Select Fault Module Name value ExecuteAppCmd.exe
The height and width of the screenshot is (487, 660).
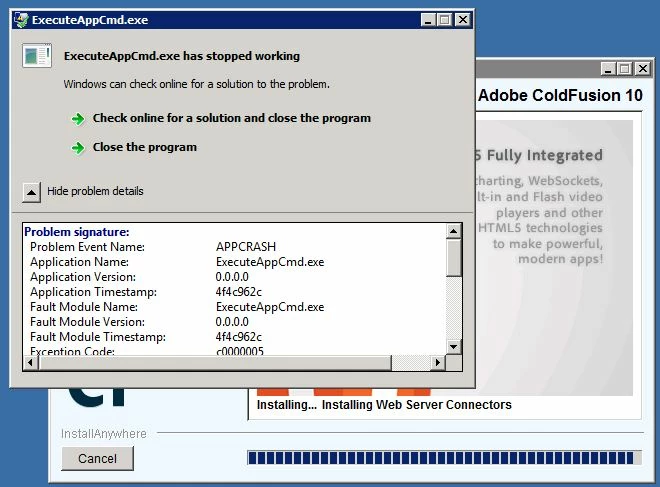coord(270,307)
